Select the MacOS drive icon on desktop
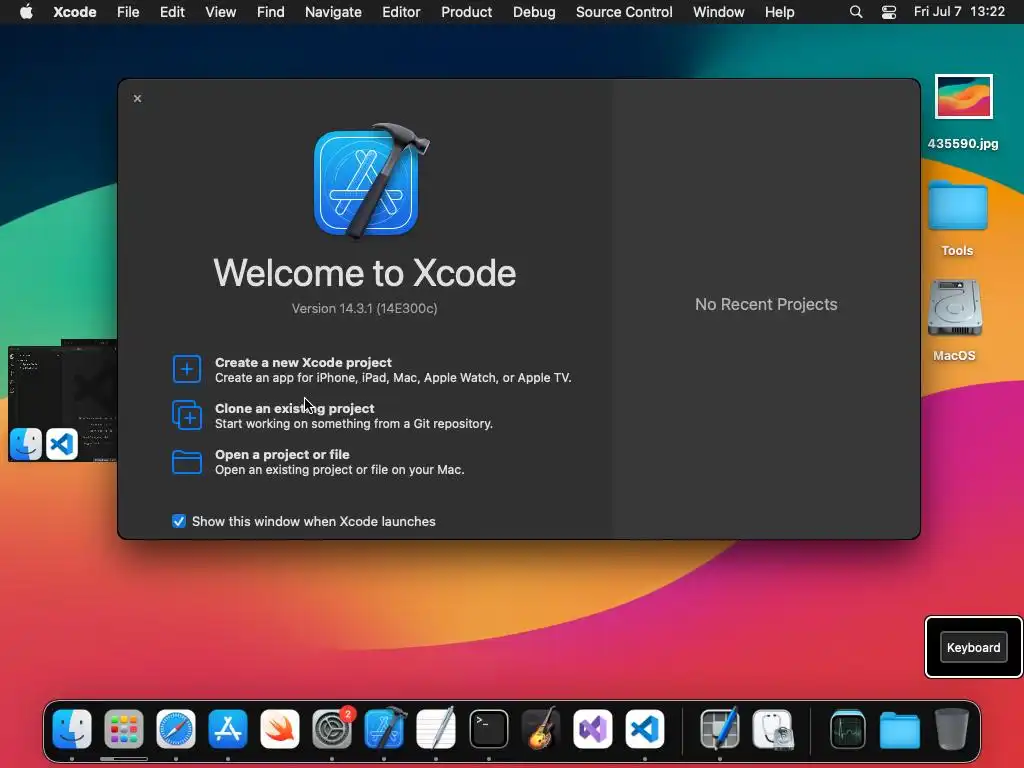The width and height of the screenshot is (1024, 768). click(955, 320)
